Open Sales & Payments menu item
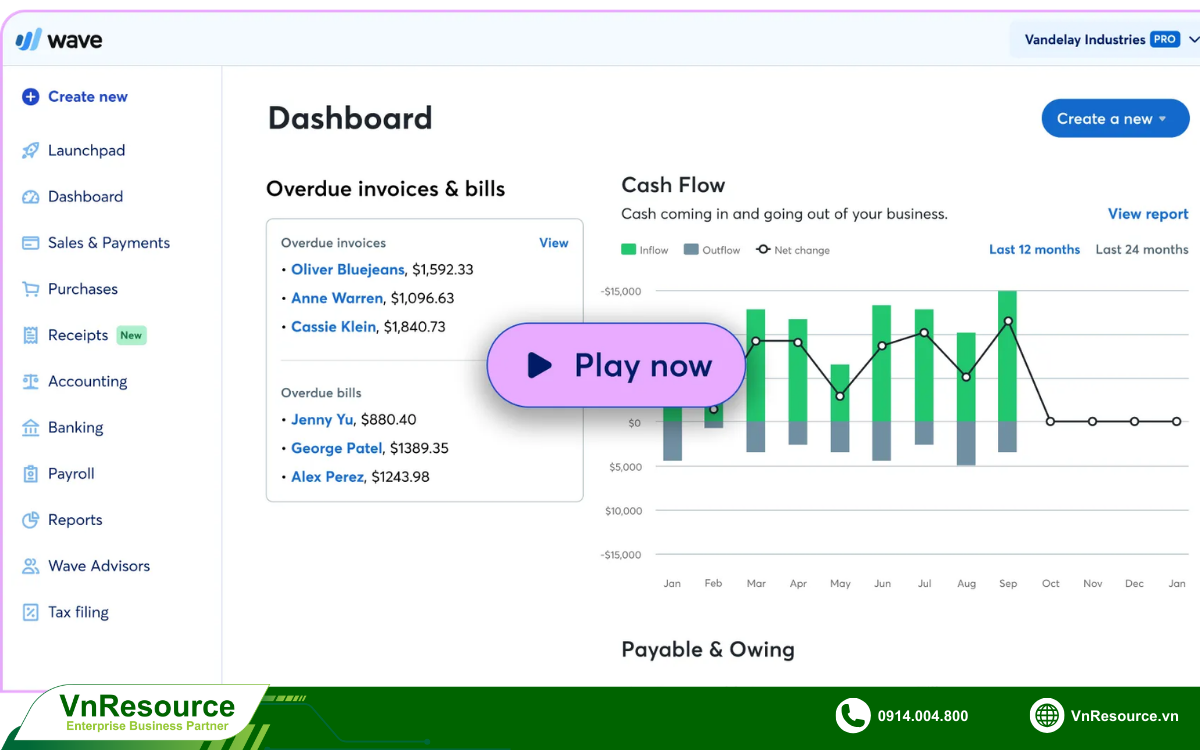 108,243
